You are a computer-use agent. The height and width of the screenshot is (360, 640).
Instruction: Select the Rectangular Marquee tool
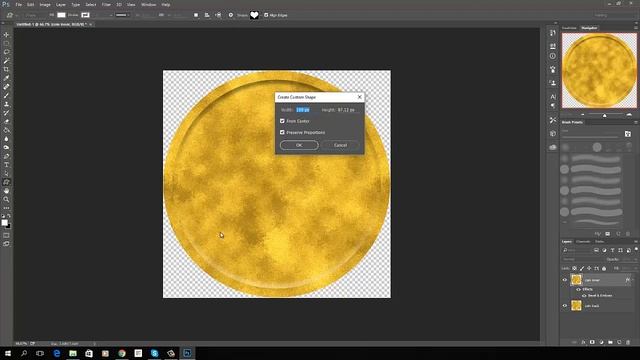pyautogui.click(x=6, y=43)
